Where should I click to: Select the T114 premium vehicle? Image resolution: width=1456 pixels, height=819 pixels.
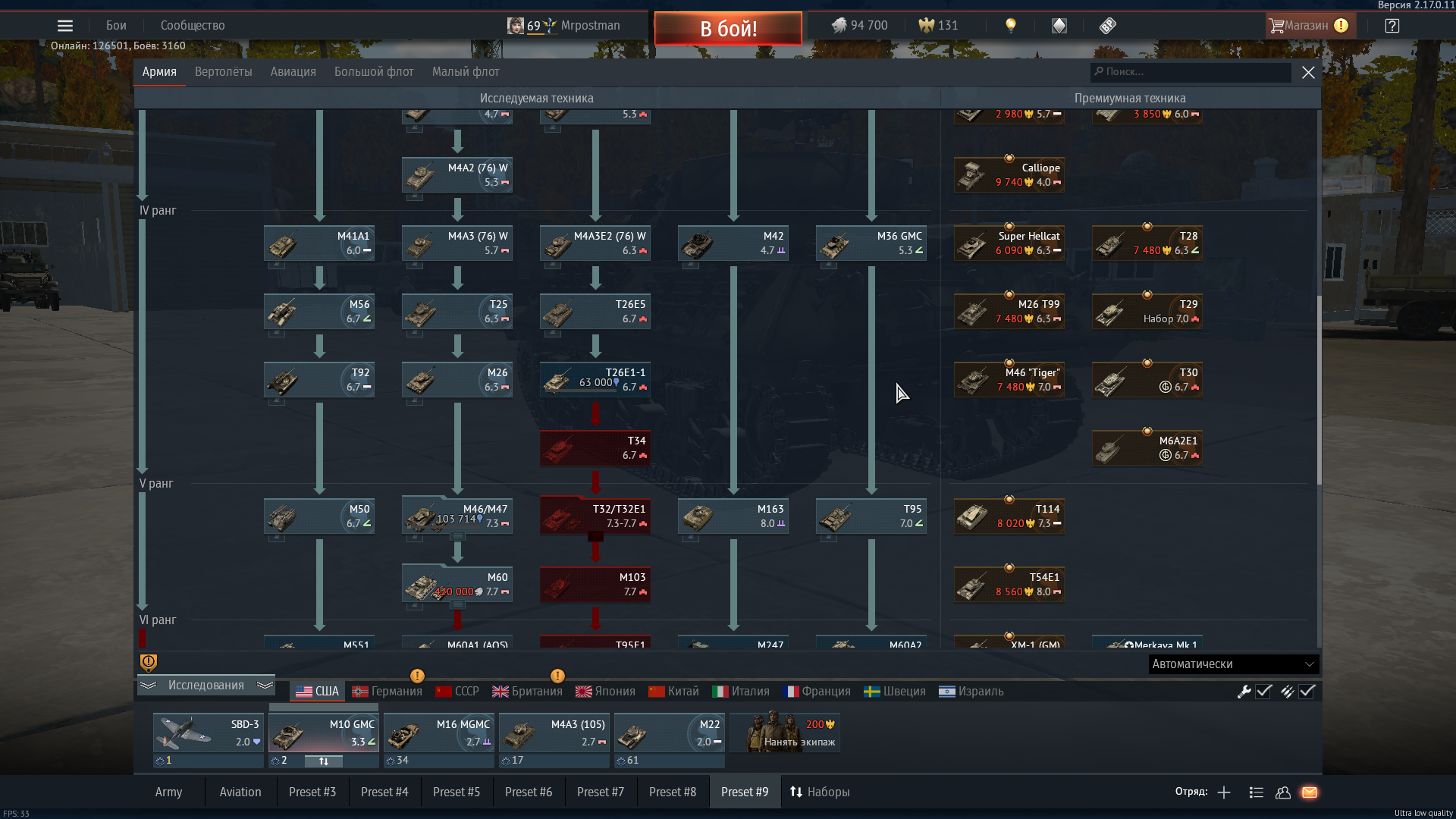point(1009,516)
